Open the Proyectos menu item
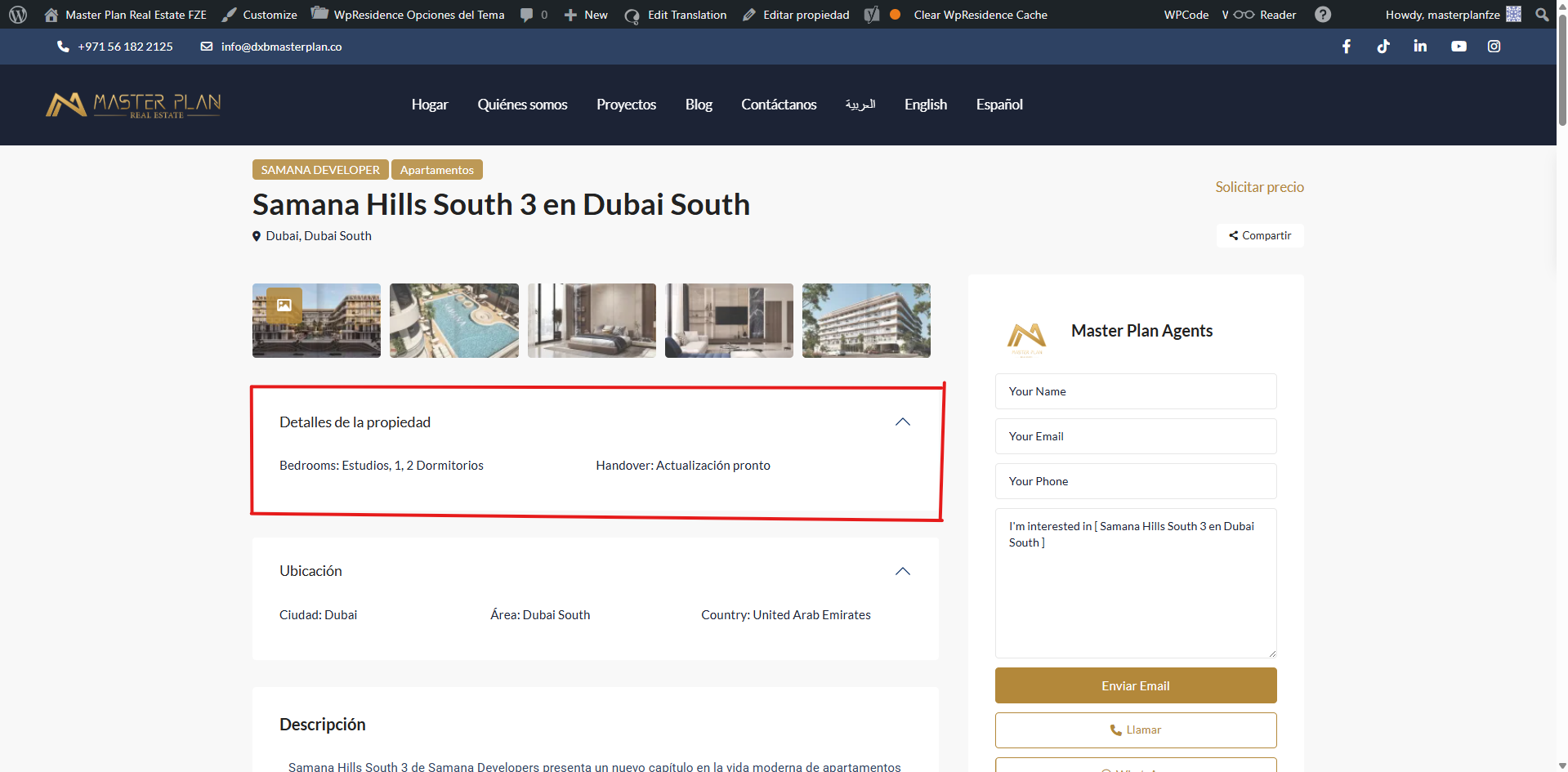The height and width of the screenshot is (772, 1568). [626, 105]
